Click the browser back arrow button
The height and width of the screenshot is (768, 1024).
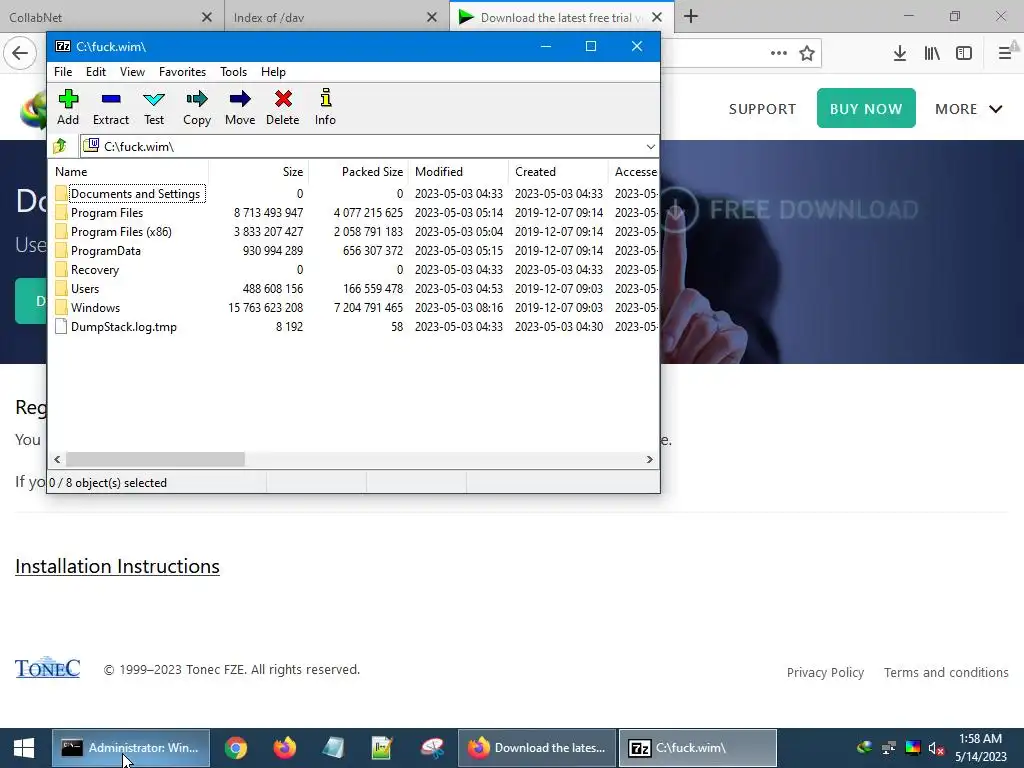pyautogui.click(x=20, y=53)
